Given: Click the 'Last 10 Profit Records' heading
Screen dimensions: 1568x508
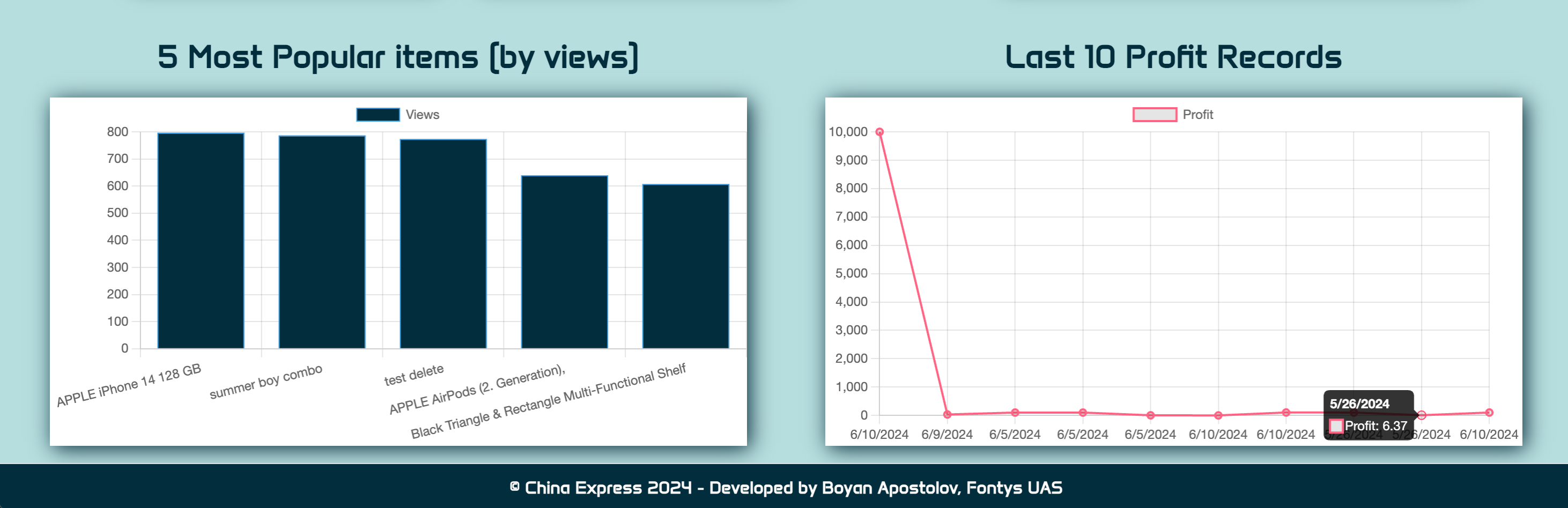Looking at the screenshot, I should click(x=1173, y=57).
